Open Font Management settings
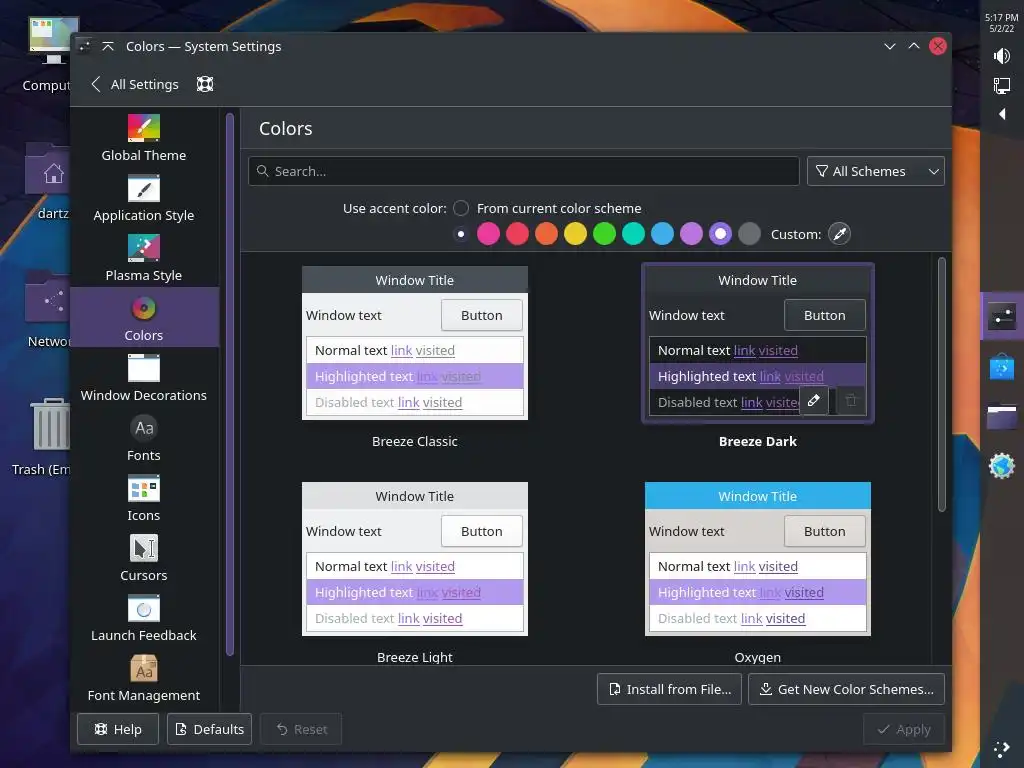This screenshot has width=1024, height=768. (144, 679)
